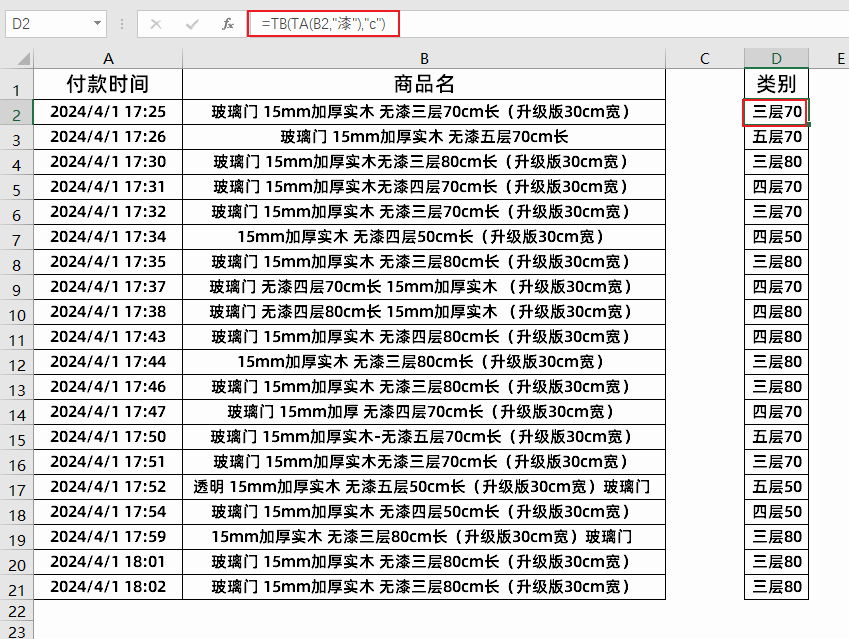The image size is (849, 639).
Task: Click product cell 玻璃门 15mm加厚 无漆四层70cm长
Action: [424, 412]
